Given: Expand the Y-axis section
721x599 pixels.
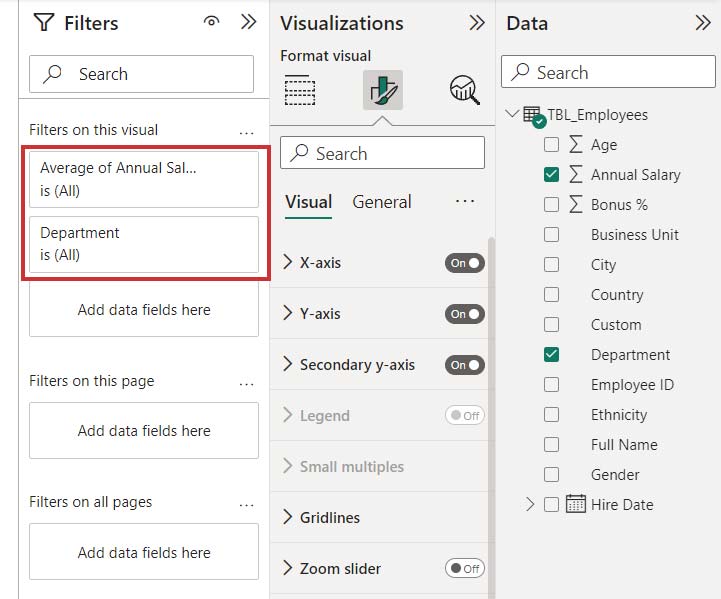Looking at the screenshot, I should coord(288,313).
